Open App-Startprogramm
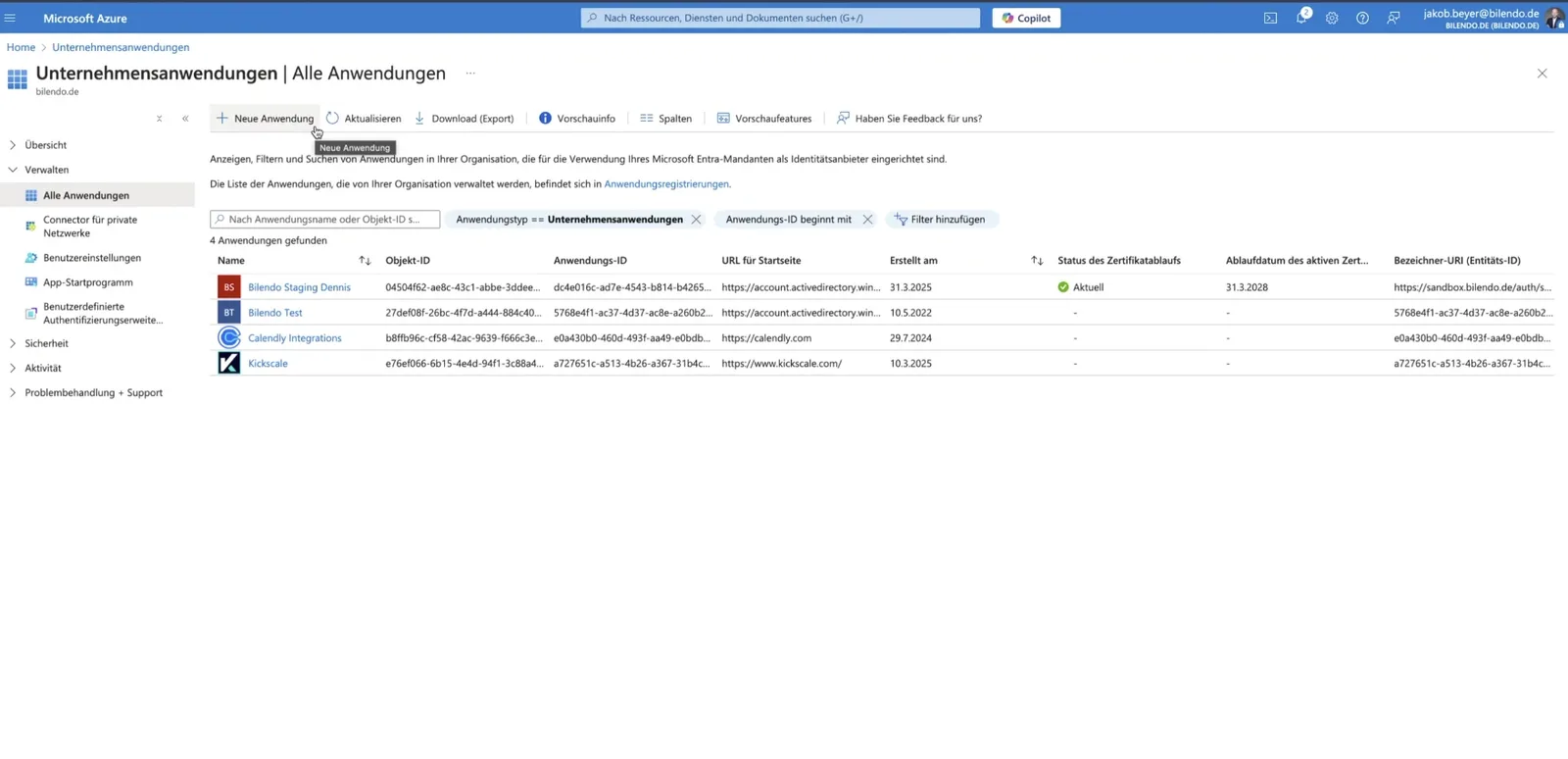 tap(78, 282)
